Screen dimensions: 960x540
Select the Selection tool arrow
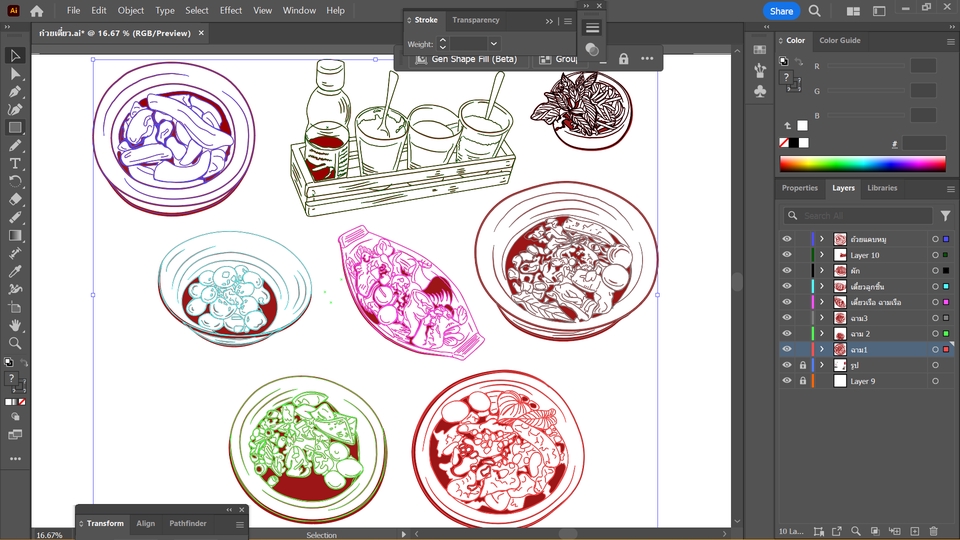click(x=15, y=56)
